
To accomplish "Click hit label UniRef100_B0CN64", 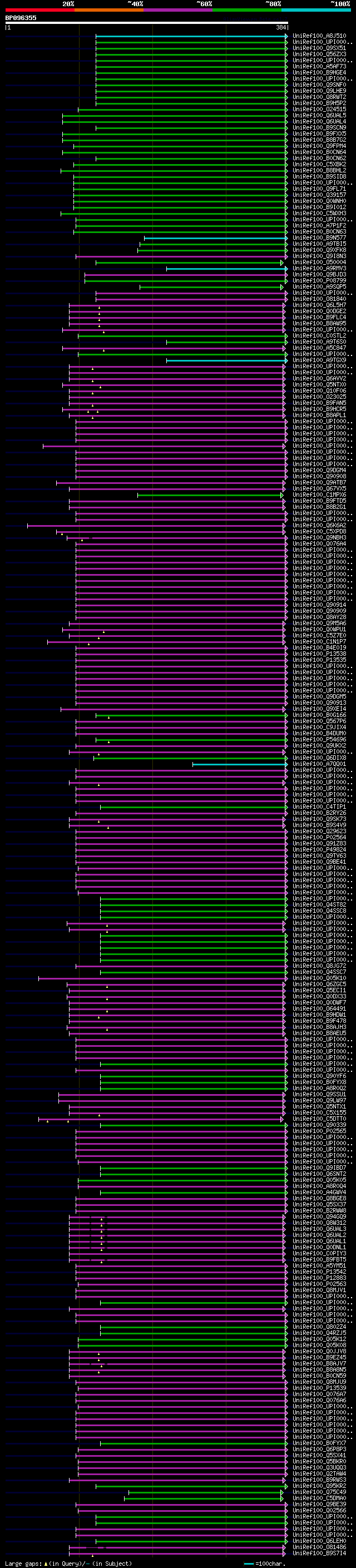I will (x=319, y=152).
